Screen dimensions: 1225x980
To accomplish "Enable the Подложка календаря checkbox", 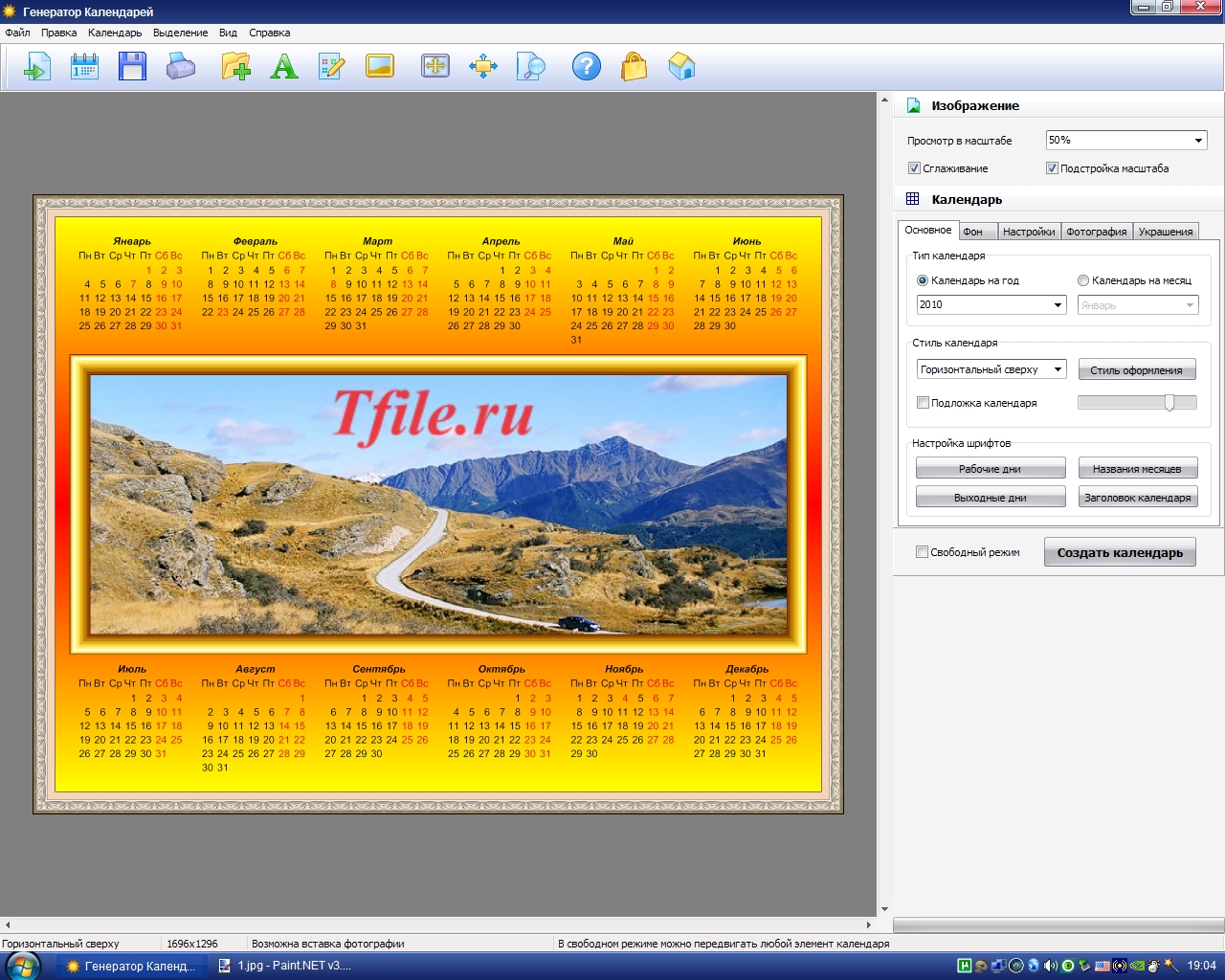I will click(924, 403).
